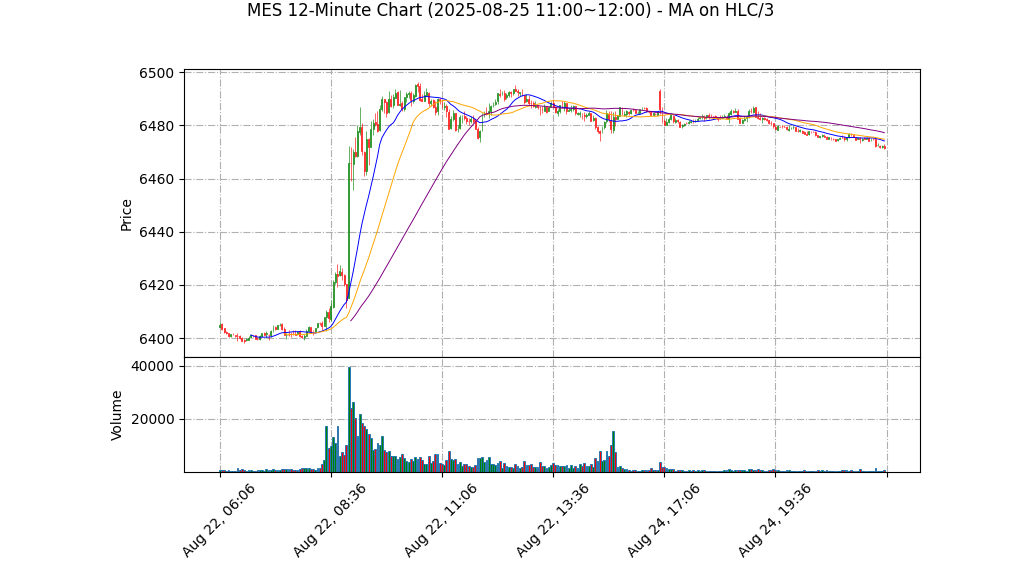Click the 6400 price tick label

point(156,339)
